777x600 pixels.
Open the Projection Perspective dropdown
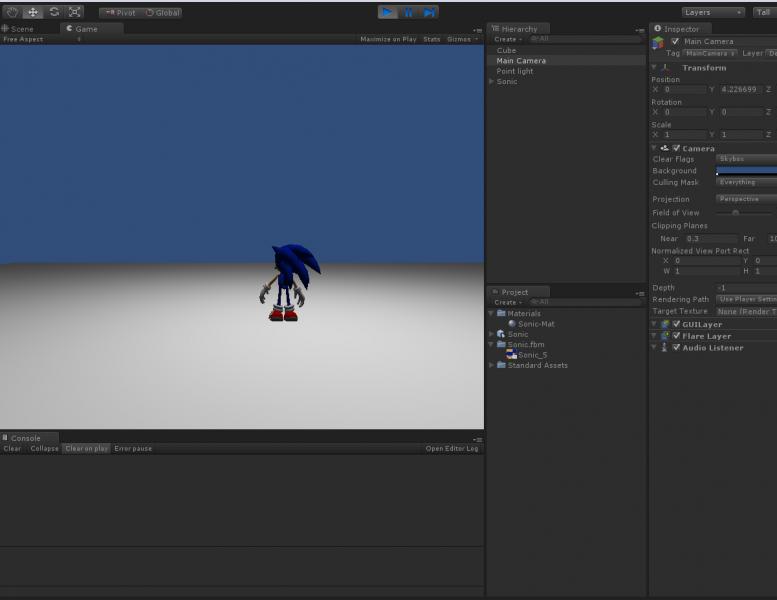click(x=746, y=199)
